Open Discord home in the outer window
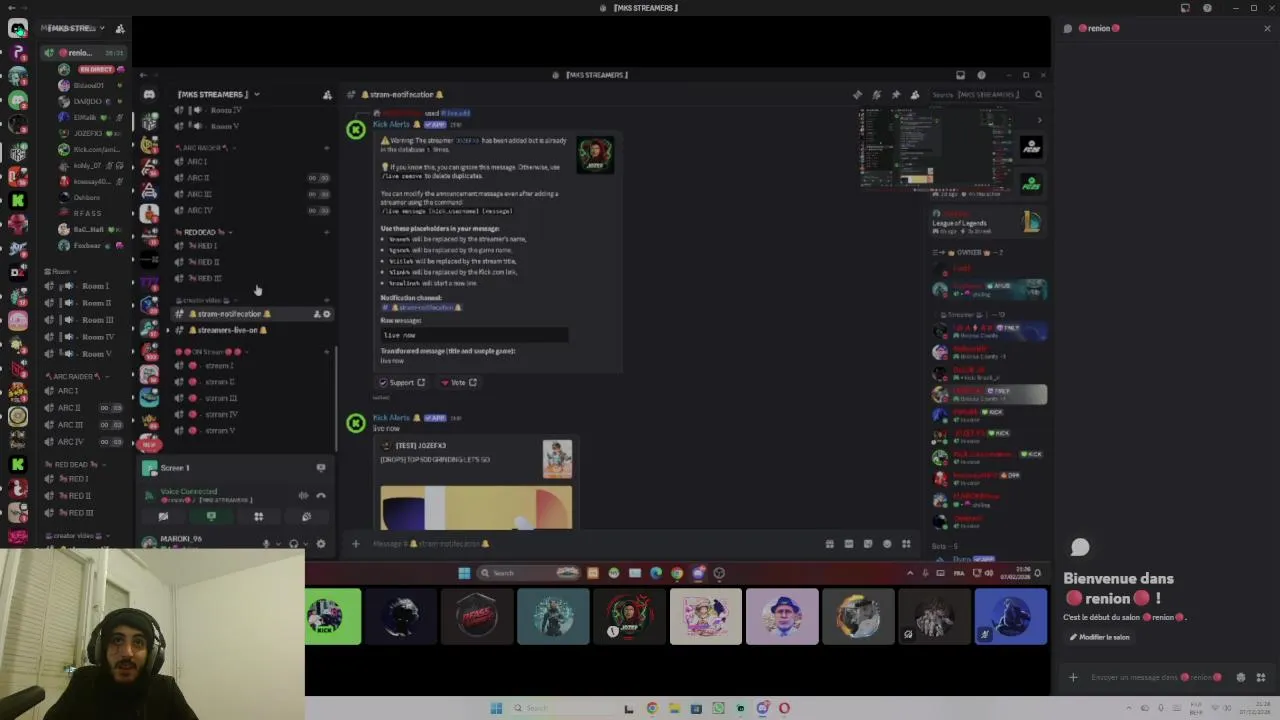This screenshot has height=720, width=1280. click(18, 28)
